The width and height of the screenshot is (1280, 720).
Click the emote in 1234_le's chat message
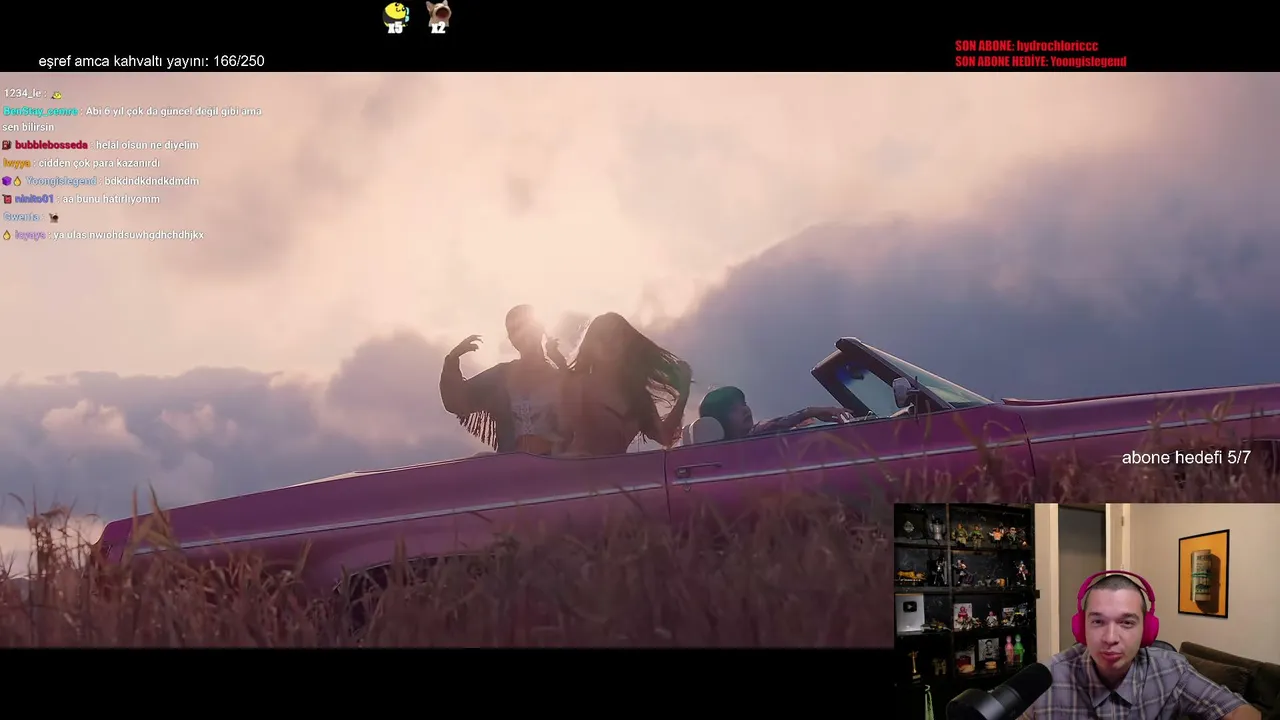pos(57,94)
